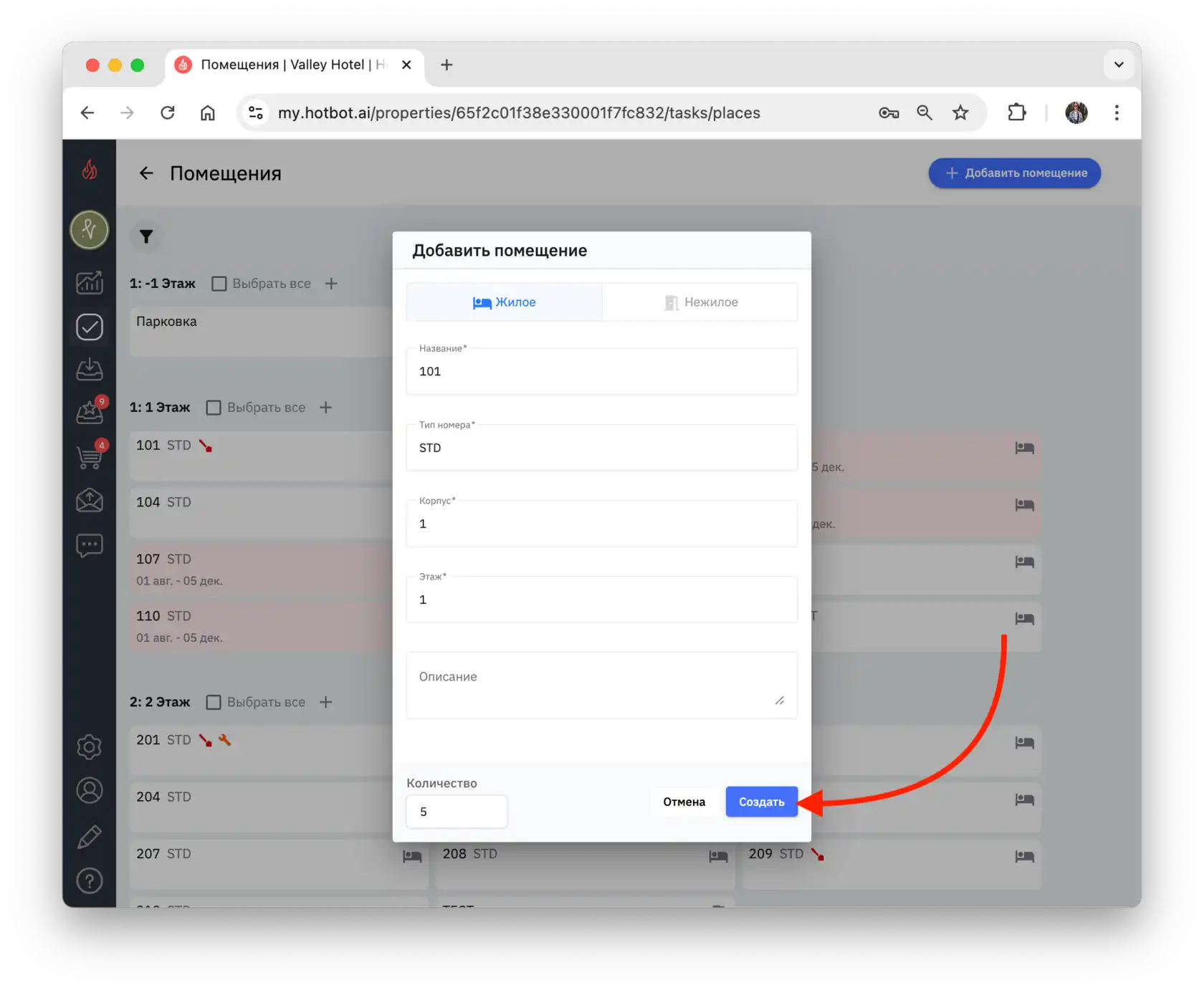Click the Создать button
The height and width of the screenshot is (990, 1204).
[x=762, y=802]
